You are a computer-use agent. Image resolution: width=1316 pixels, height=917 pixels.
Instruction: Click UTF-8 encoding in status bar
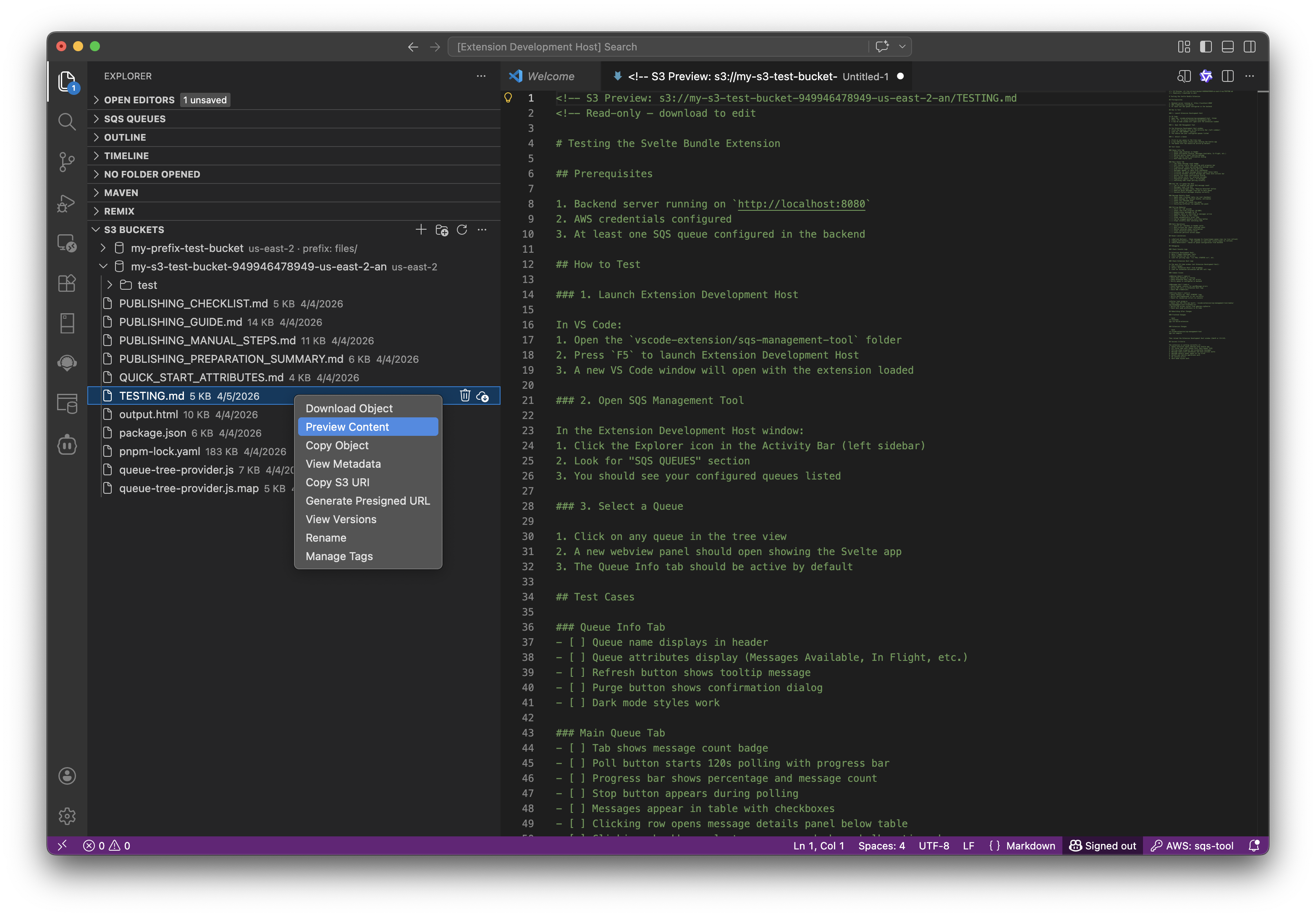[x=934, y=845]
